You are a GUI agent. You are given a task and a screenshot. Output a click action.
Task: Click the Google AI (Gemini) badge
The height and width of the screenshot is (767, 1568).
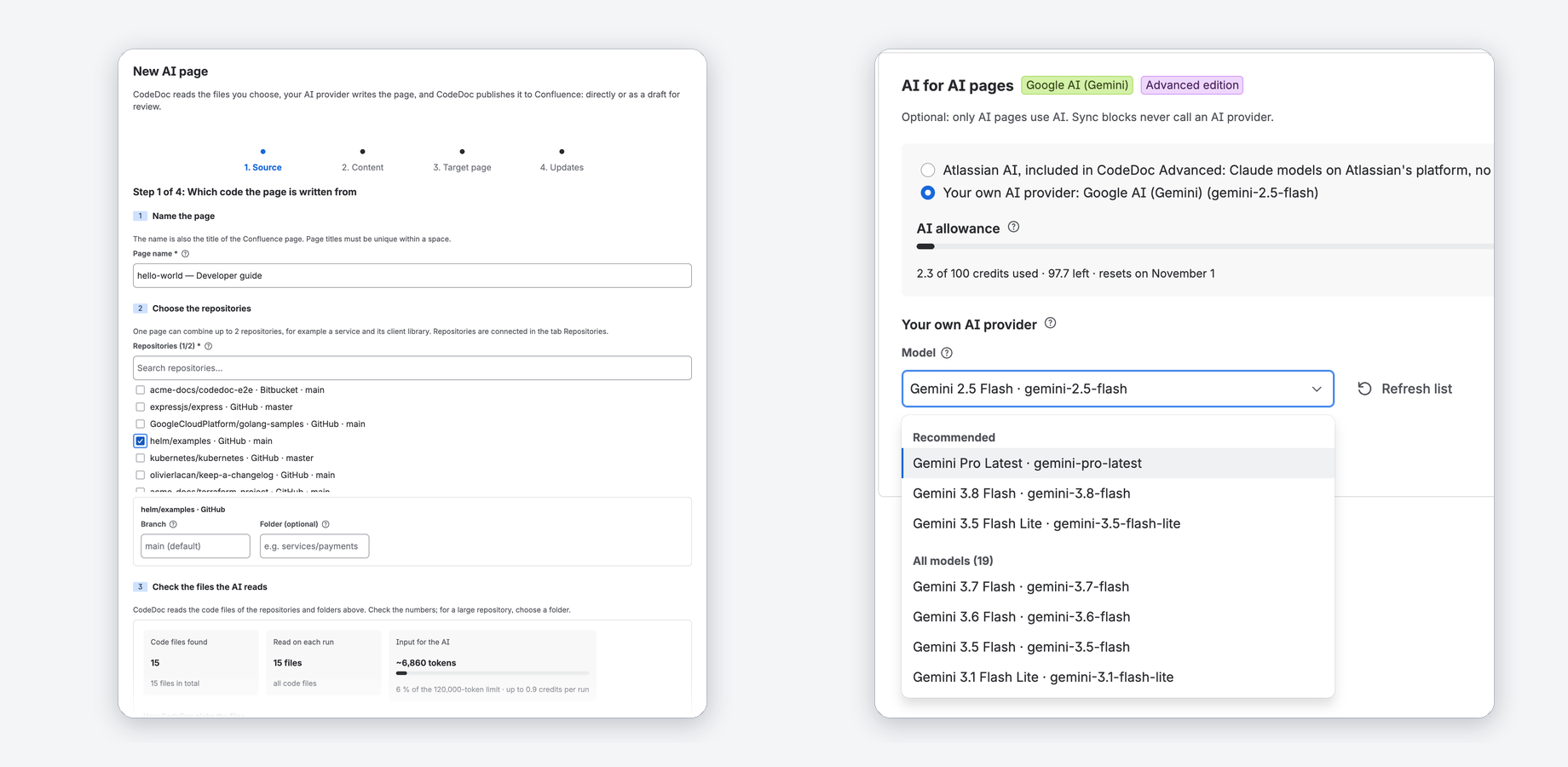click(1077, 85)
